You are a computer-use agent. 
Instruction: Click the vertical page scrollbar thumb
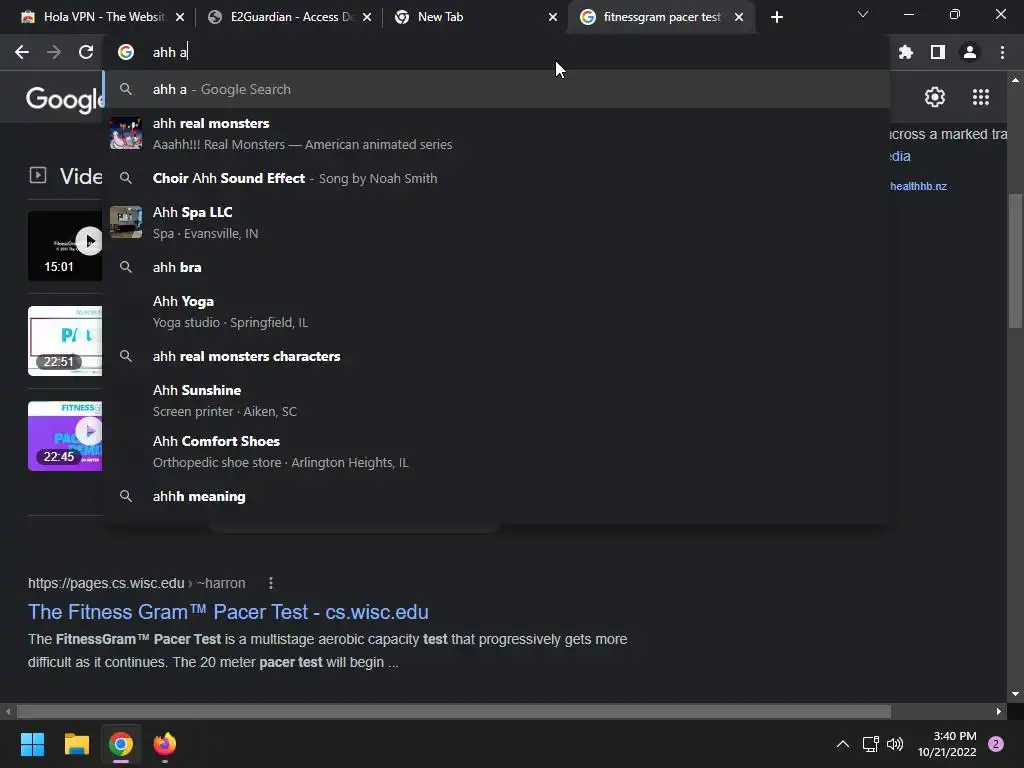point(1014,261)
